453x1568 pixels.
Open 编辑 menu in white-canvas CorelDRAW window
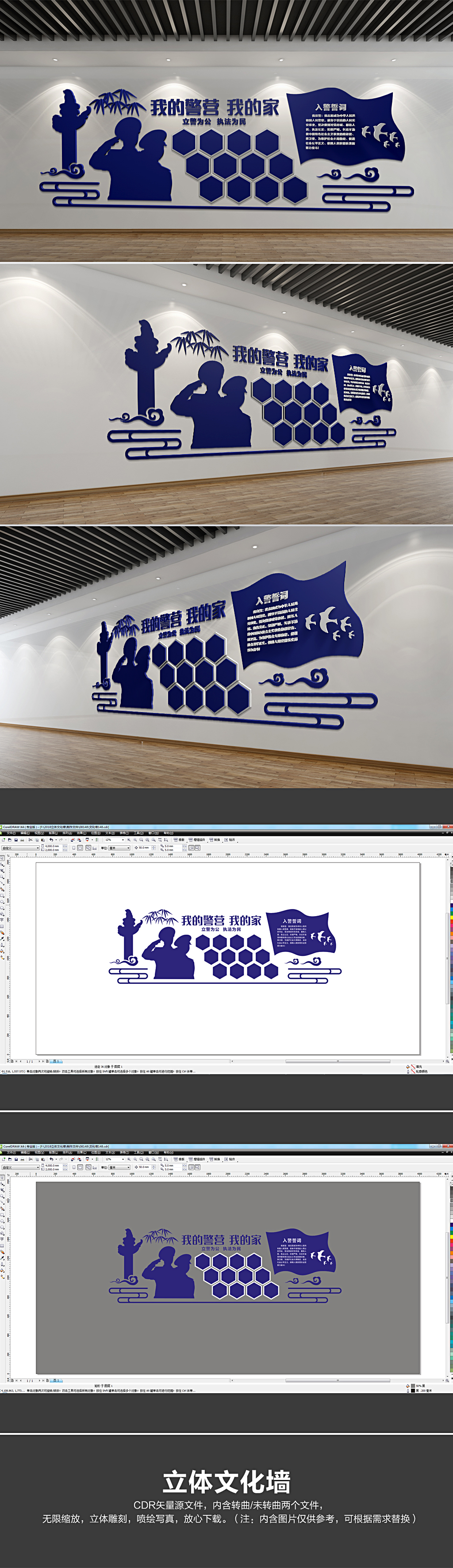[x=25, y=833]
